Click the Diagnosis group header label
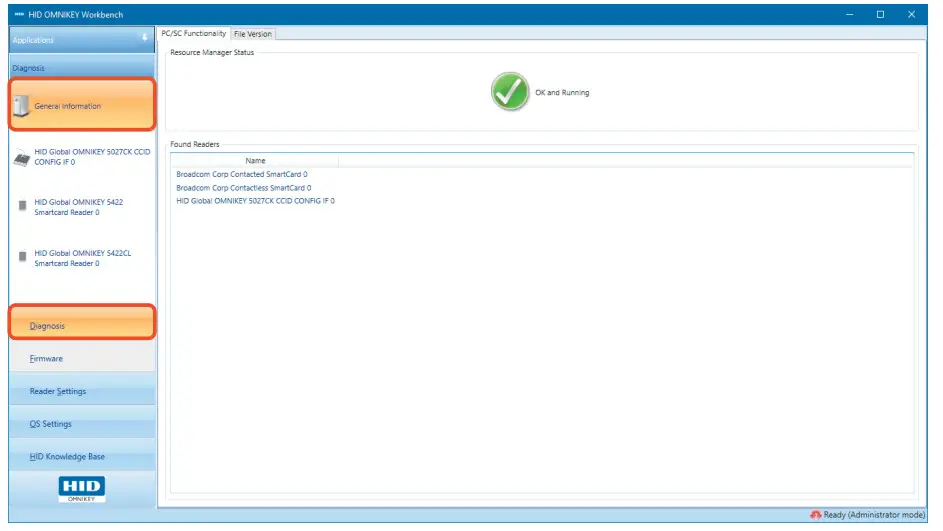 coord(28,68)
